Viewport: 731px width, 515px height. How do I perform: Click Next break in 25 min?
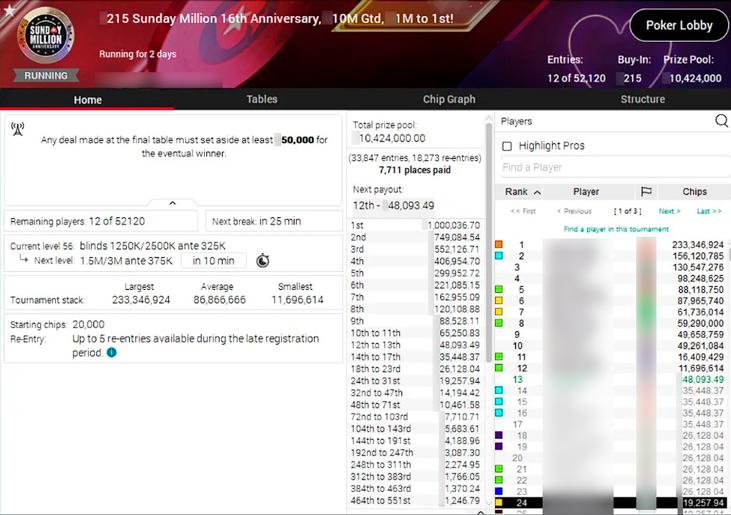coord(274,221)
